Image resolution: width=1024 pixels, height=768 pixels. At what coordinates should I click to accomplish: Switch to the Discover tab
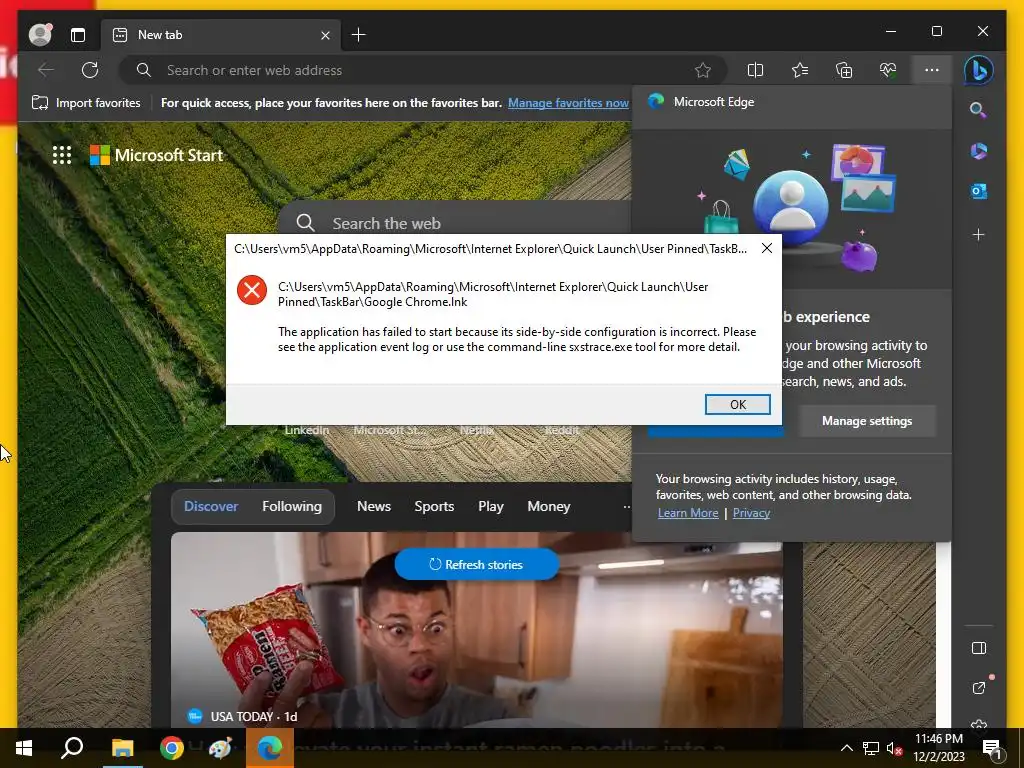click(x=211, y=506)
